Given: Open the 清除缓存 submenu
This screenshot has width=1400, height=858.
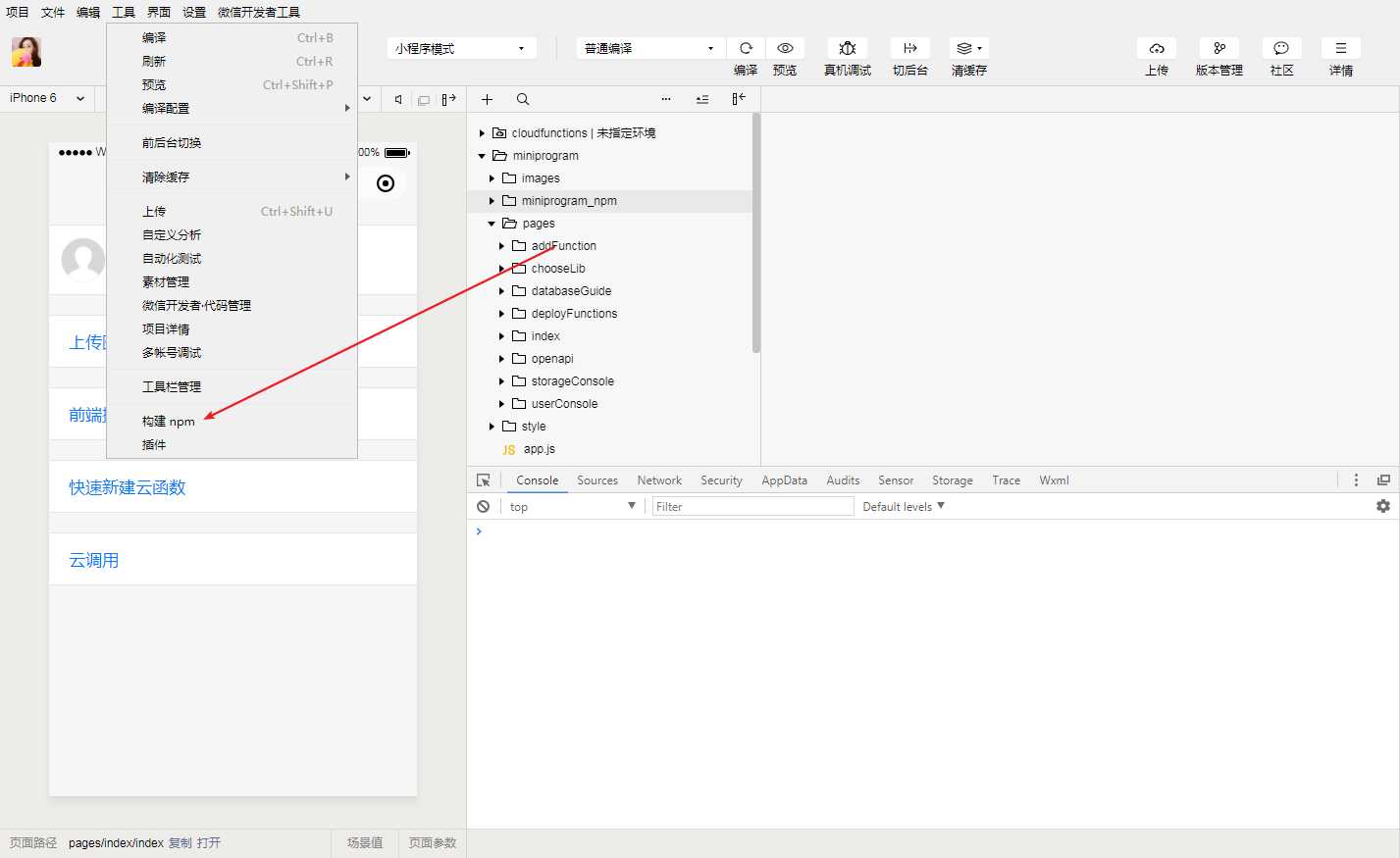Looking at the screenshot, I should point(232,177).
